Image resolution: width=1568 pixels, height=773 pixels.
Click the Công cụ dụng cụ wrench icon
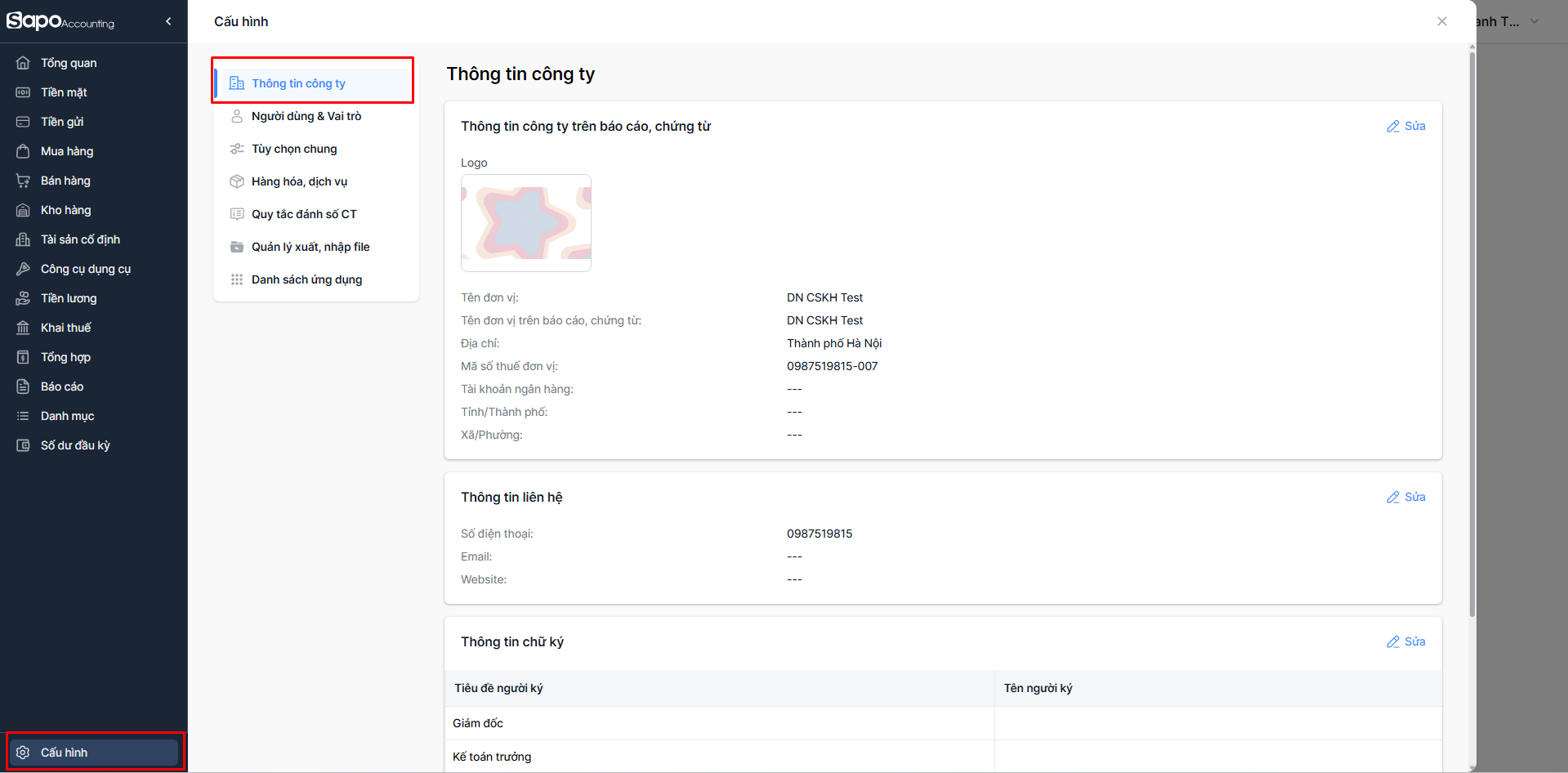23,269
